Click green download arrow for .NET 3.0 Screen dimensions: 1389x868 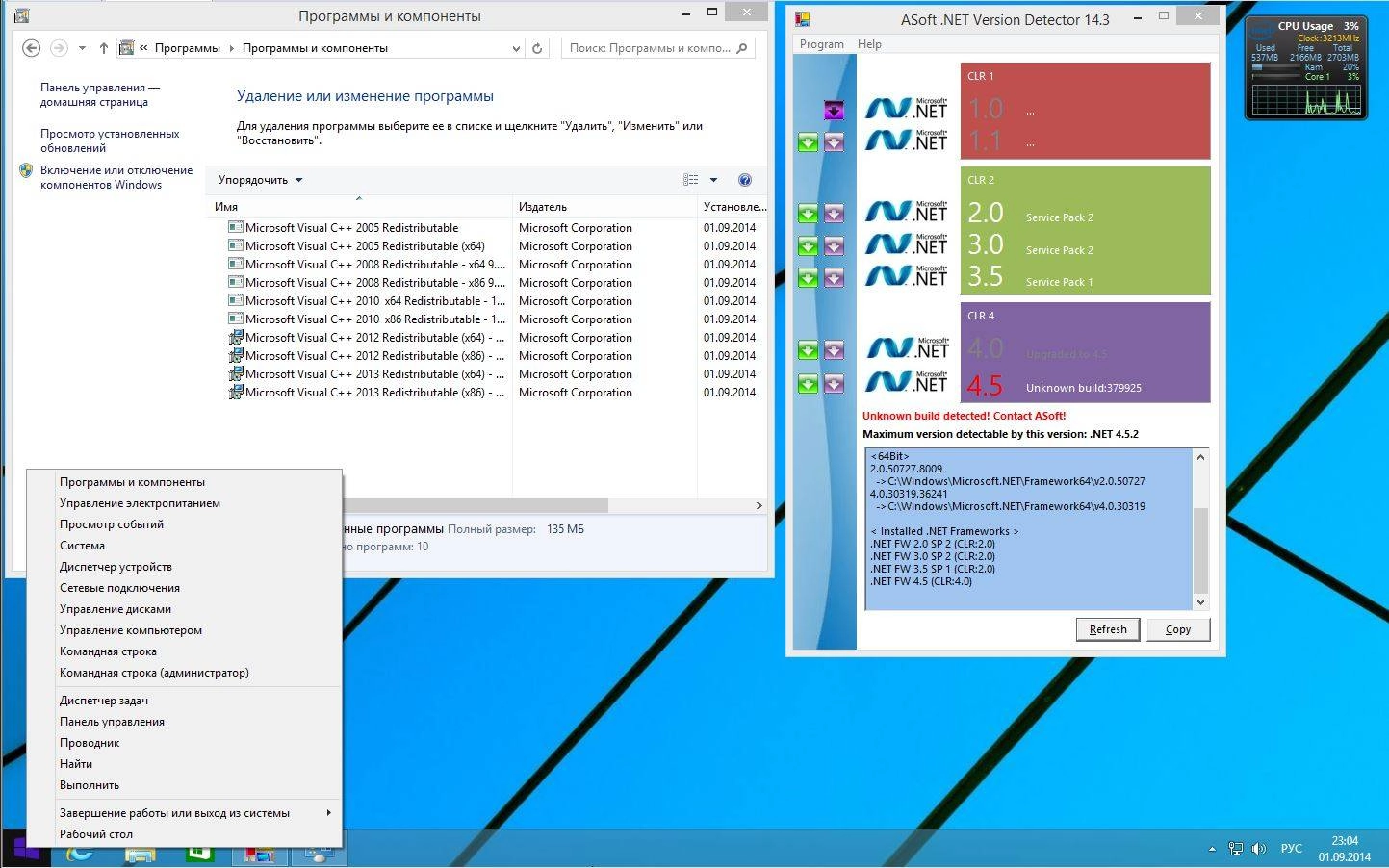point(808,246)
